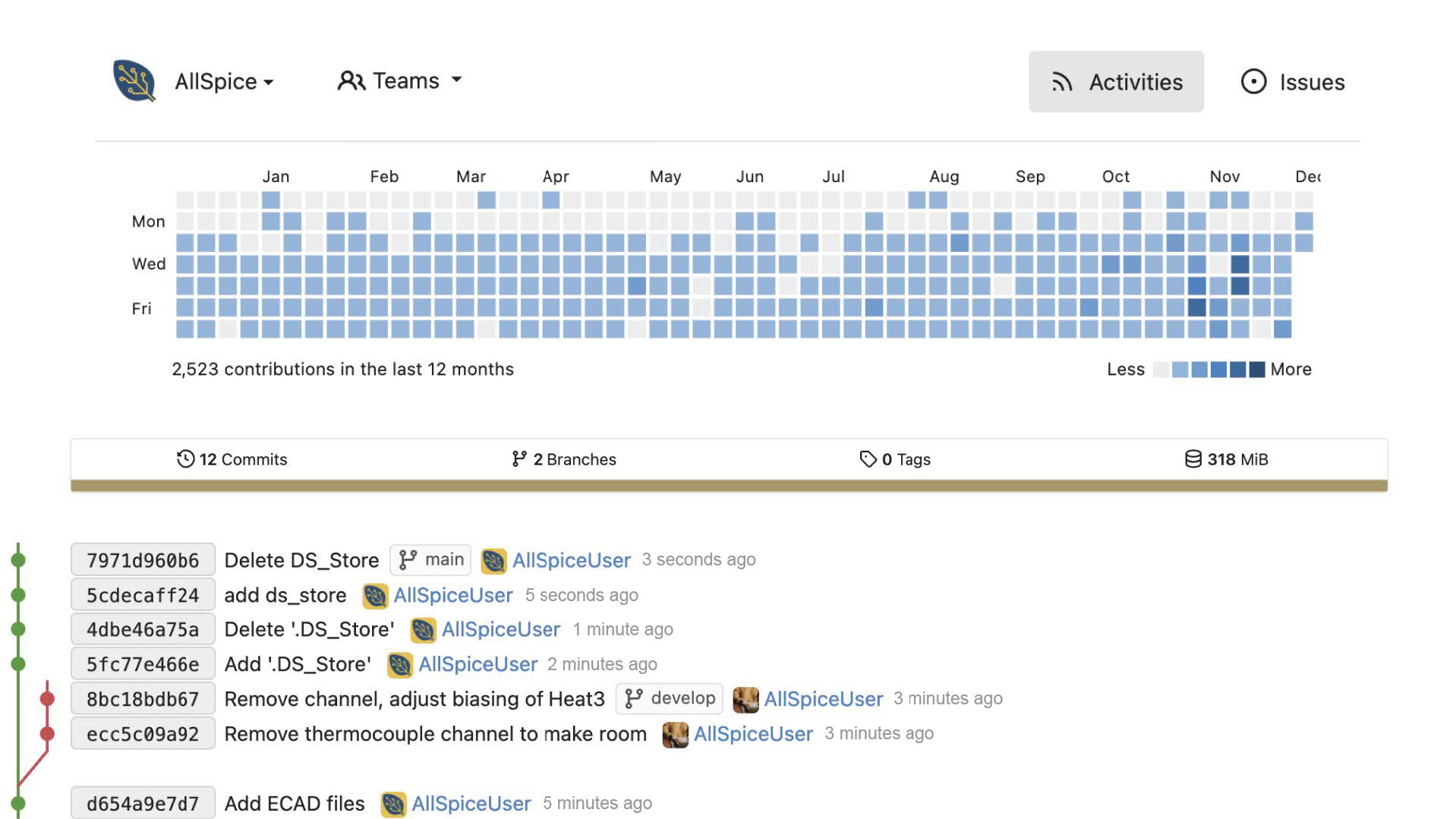The width and height of the screenshot is (1456, 819).
Task: Click the Teams people icon
Action: click(351, 80)
